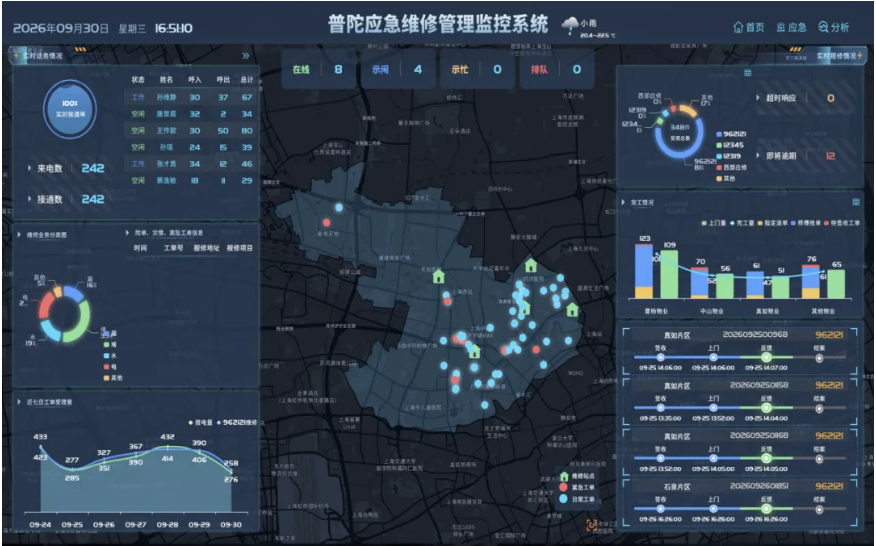Click the 即将逾期 value 12

(831, 156)
